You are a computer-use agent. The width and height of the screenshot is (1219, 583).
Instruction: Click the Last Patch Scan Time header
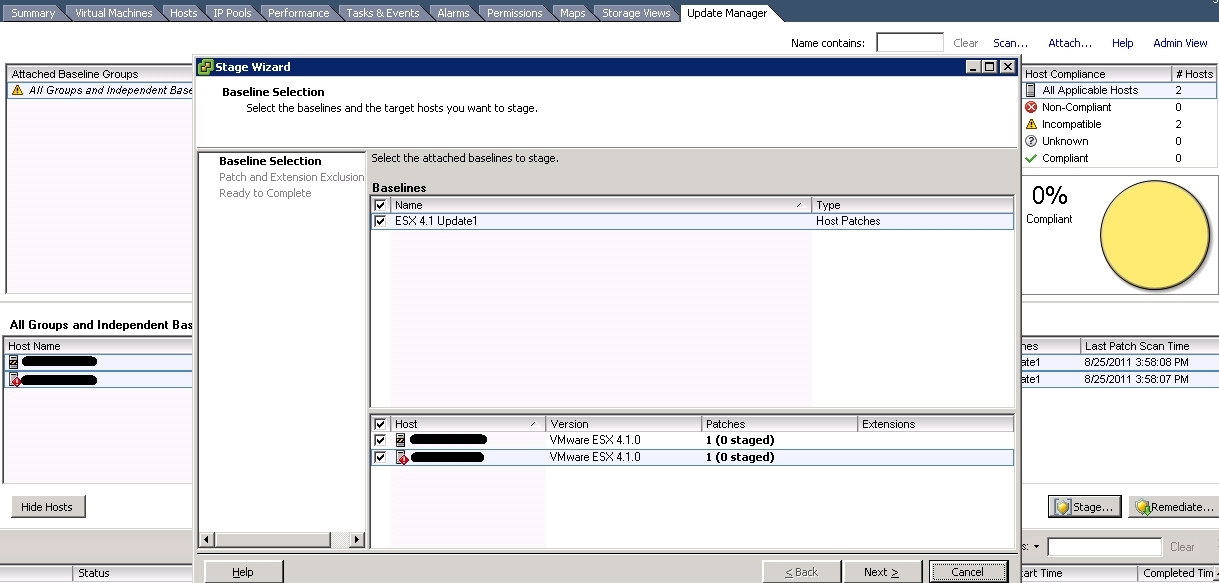coord(1149,346)
